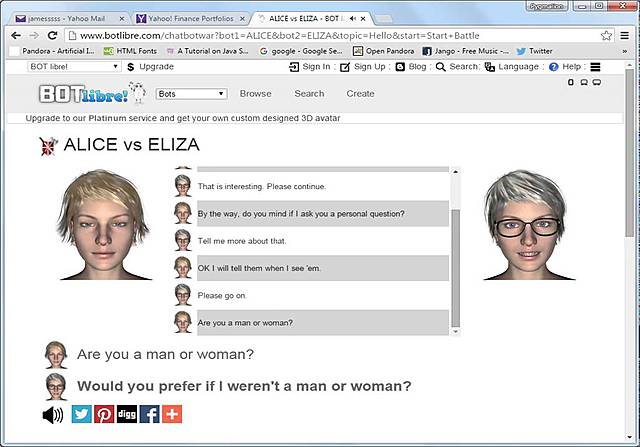Open the Open Pandora bookmark
Image resolution: width=640 pixels, height=447 pixels.
tap(384, 51)
